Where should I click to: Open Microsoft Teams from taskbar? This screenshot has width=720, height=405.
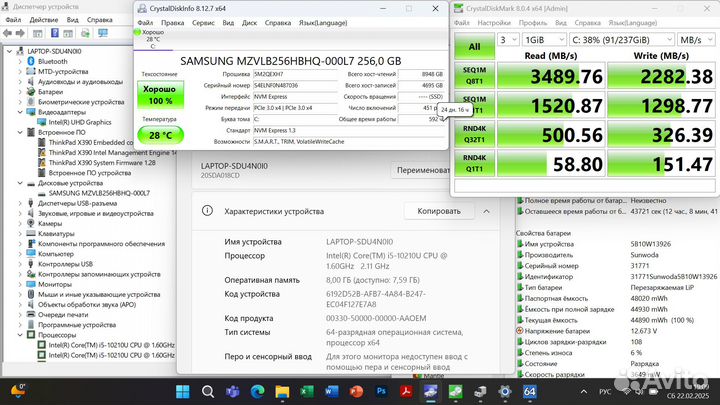[232, 392]
